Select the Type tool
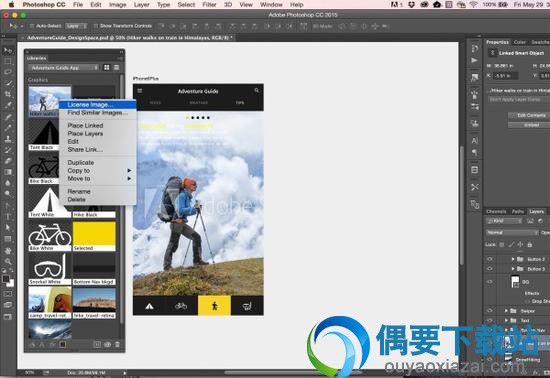The width and height of the screenshot is (550, 378). [7, 217]
